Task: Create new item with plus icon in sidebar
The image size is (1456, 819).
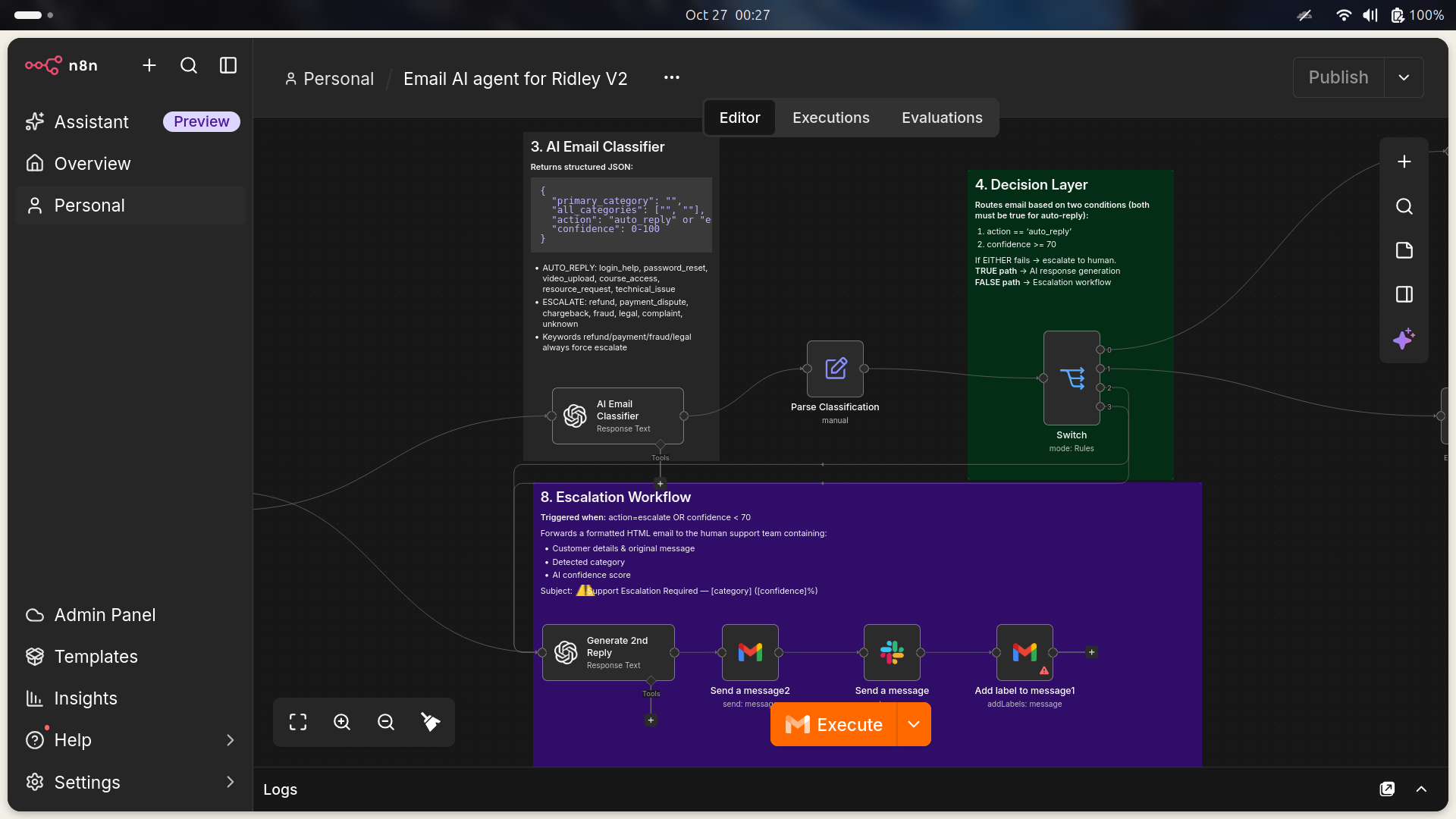Action: point(149,65)
